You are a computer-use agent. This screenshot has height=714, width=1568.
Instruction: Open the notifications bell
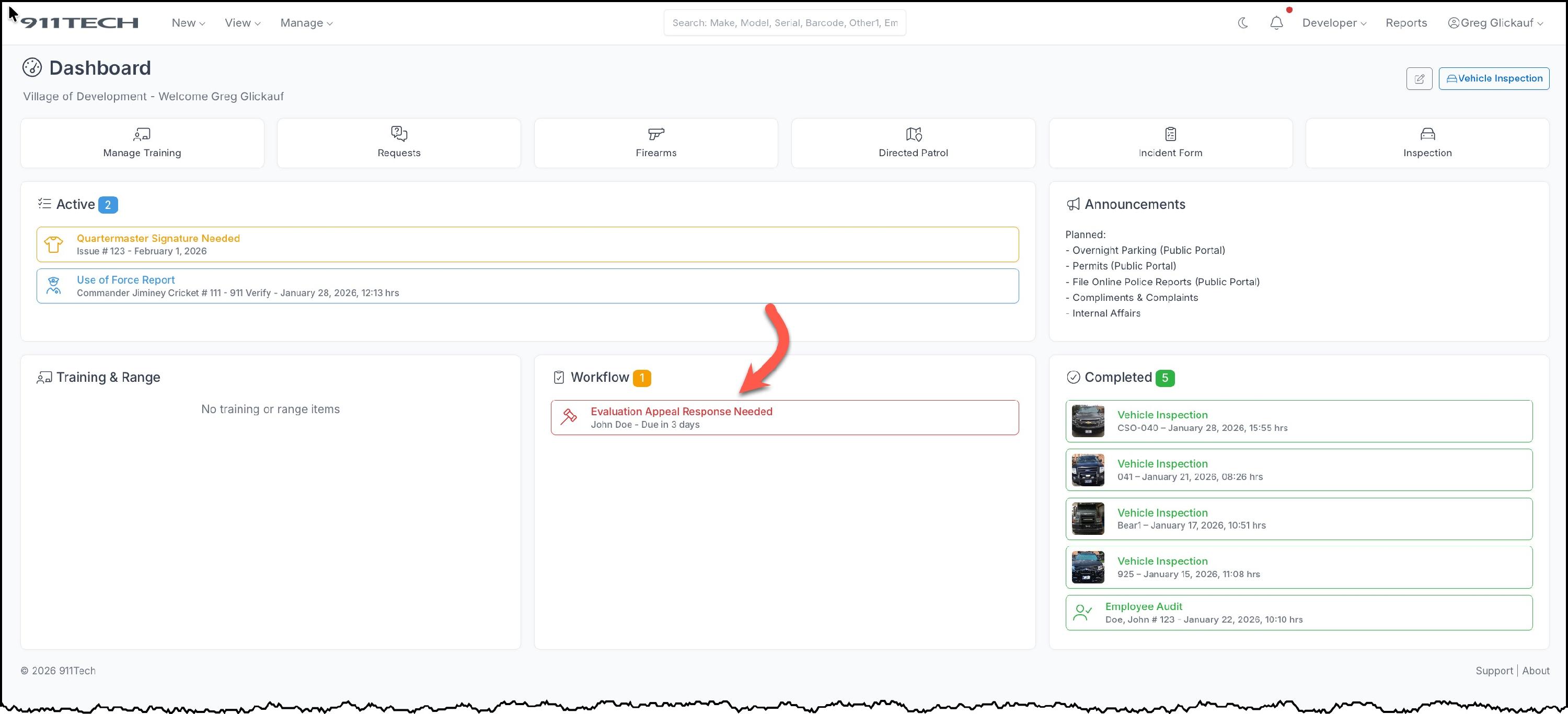pyautogui.click(x=1276, y=23)
